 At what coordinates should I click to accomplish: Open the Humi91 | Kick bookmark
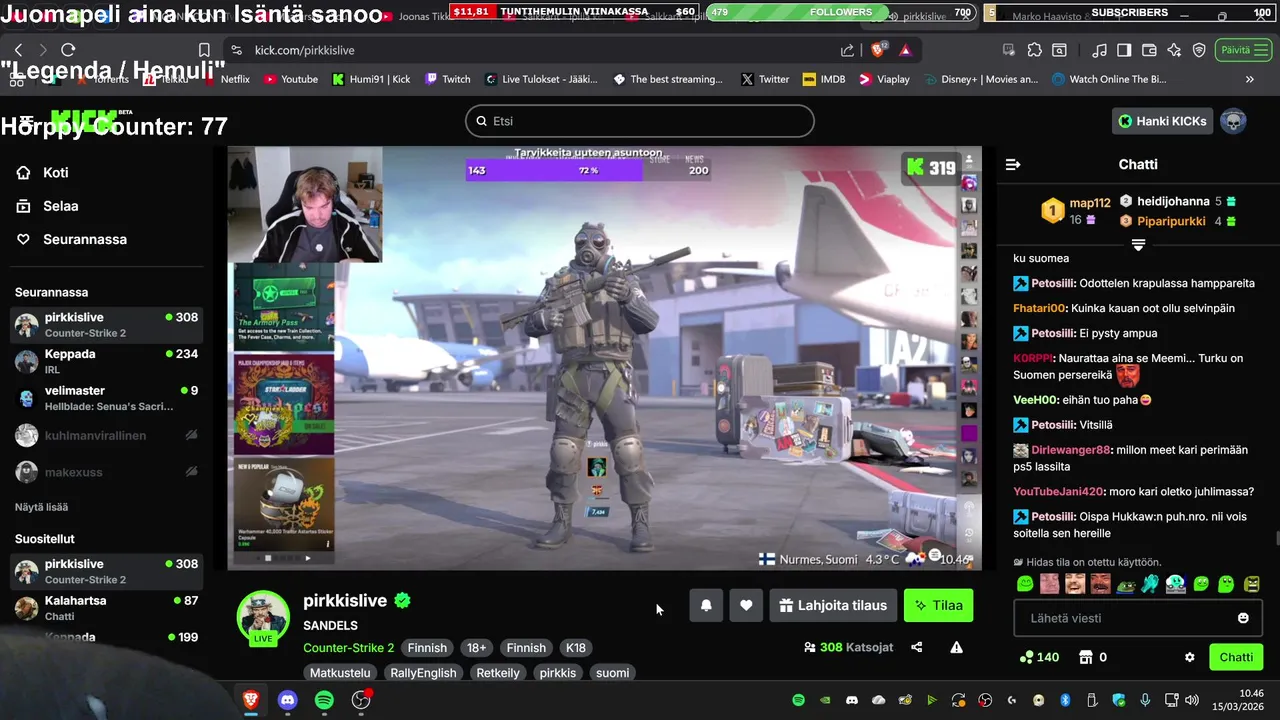pyautogui.click(x=371, y=79)
